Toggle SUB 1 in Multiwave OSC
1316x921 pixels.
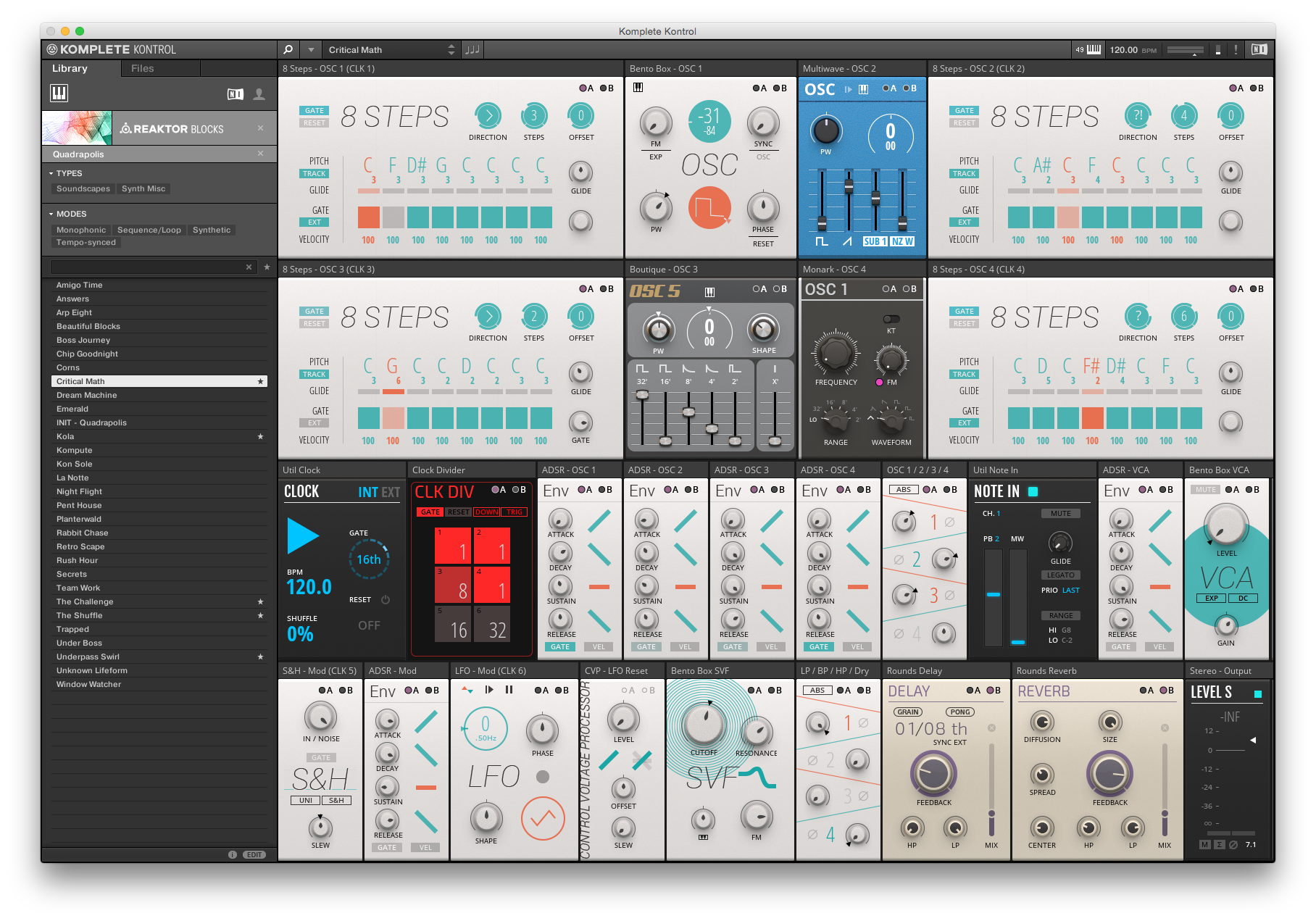click(875, 241)
